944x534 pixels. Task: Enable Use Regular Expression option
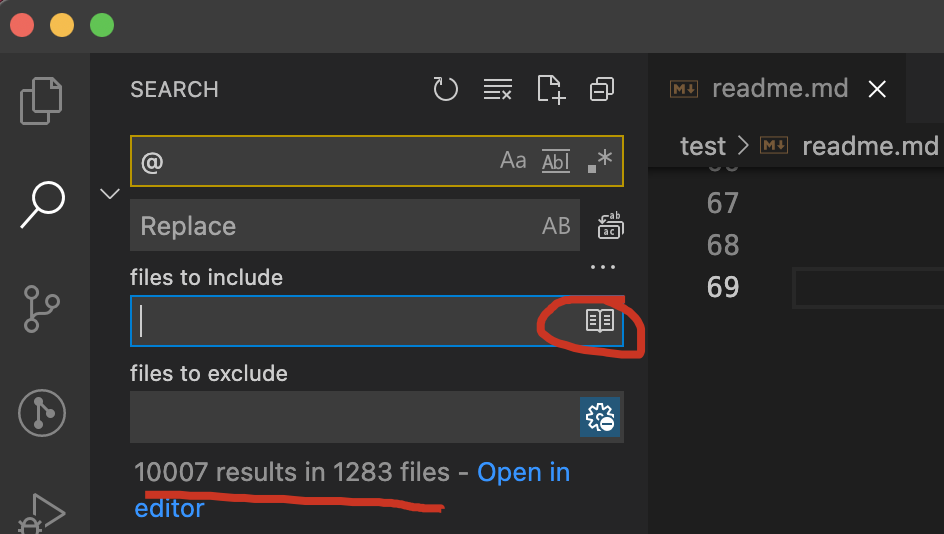coord(600,161)
